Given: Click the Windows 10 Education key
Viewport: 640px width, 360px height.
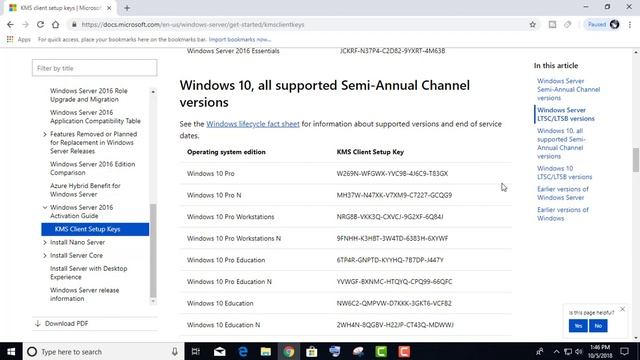Looking at the screenshot, I should [394, 303].
